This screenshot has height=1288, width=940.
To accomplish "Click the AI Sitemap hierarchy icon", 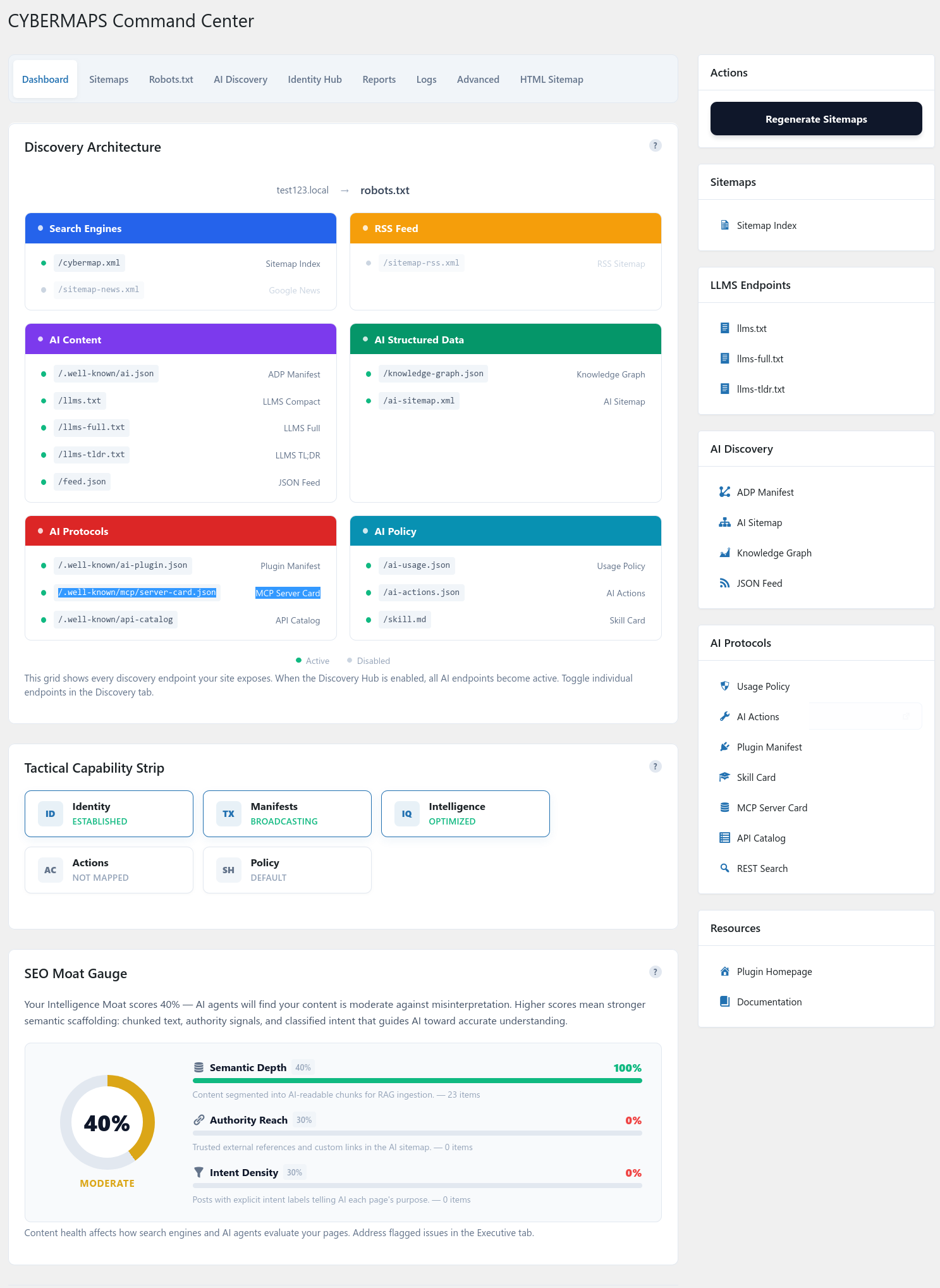I will click(x=724, y=522).
